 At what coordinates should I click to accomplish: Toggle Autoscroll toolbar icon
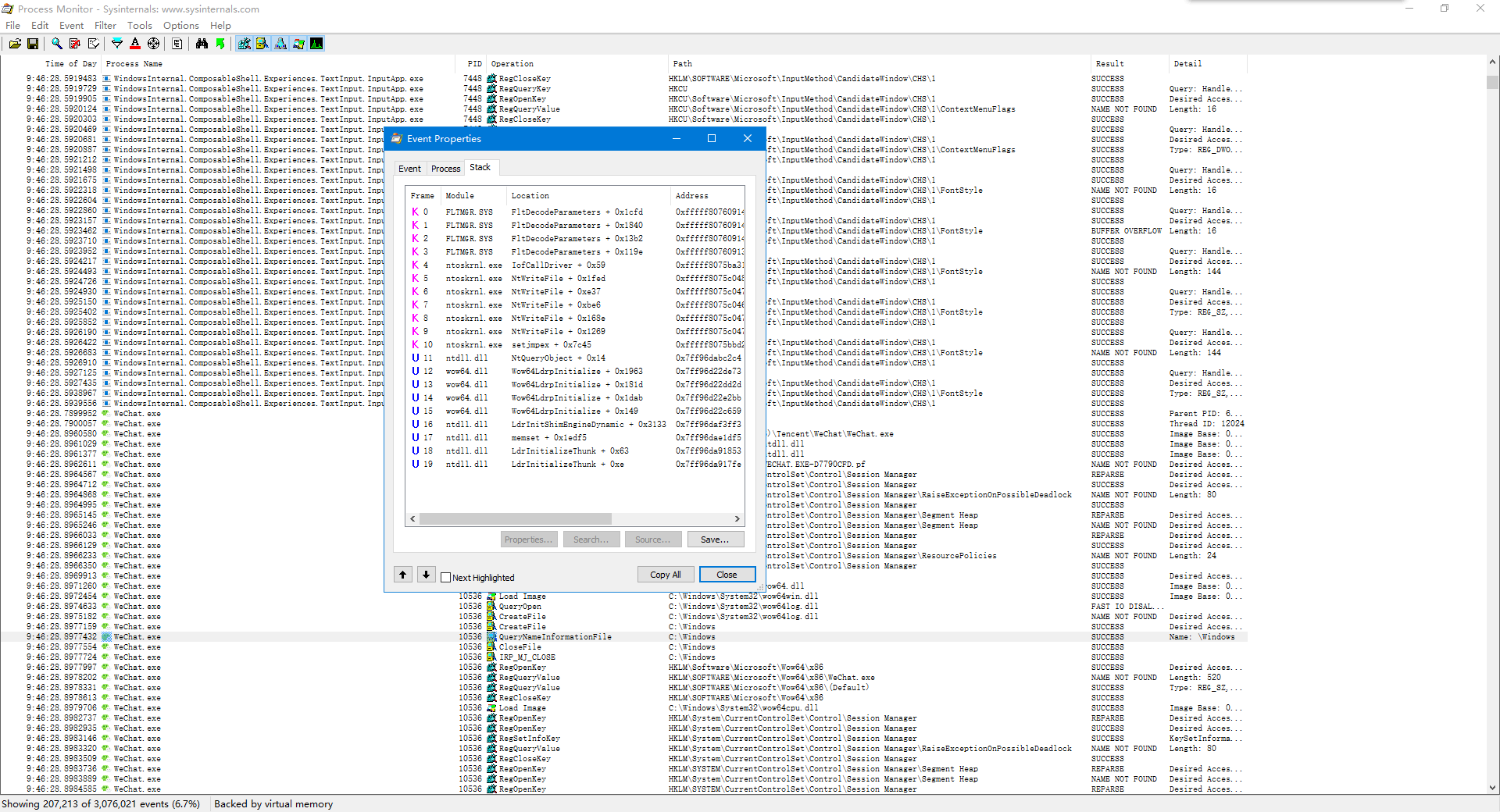click(x=75, y=44)
